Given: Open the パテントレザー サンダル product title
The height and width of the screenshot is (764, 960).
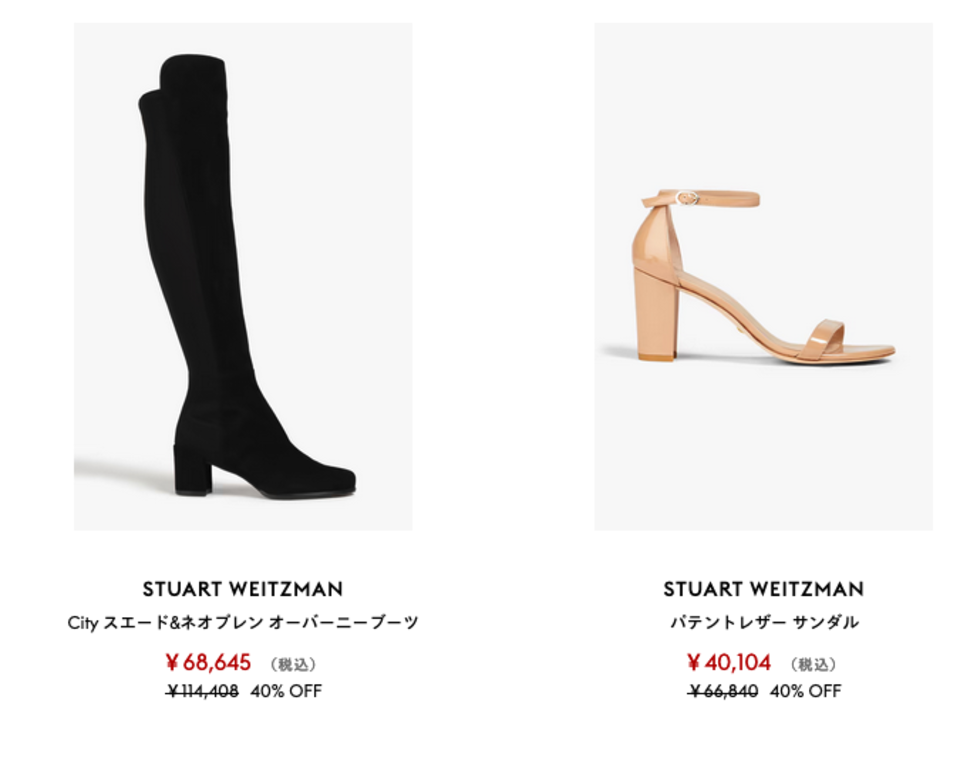Looking at the screenshot, I should pos(763,623).
